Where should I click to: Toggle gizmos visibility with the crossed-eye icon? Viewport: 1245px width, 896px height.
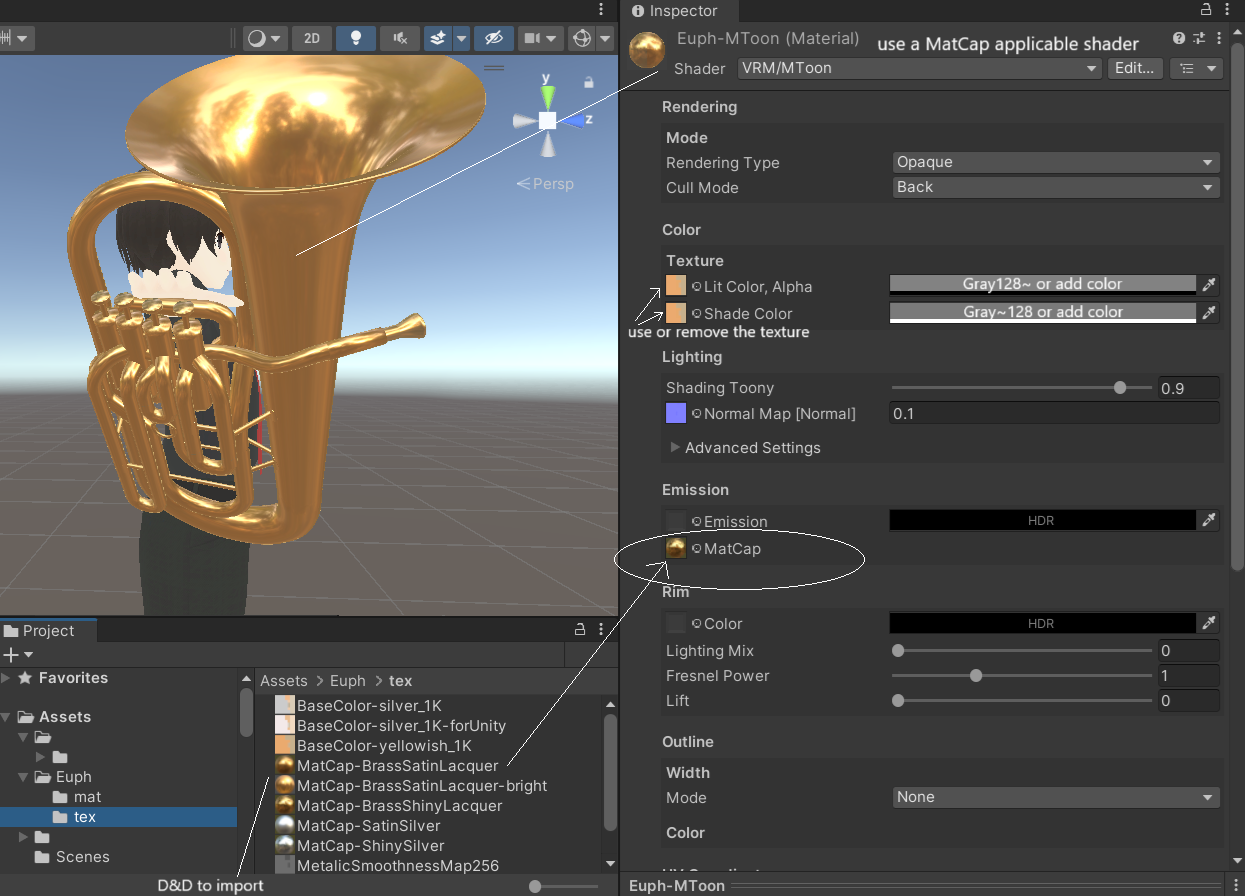tap(493, 37)
